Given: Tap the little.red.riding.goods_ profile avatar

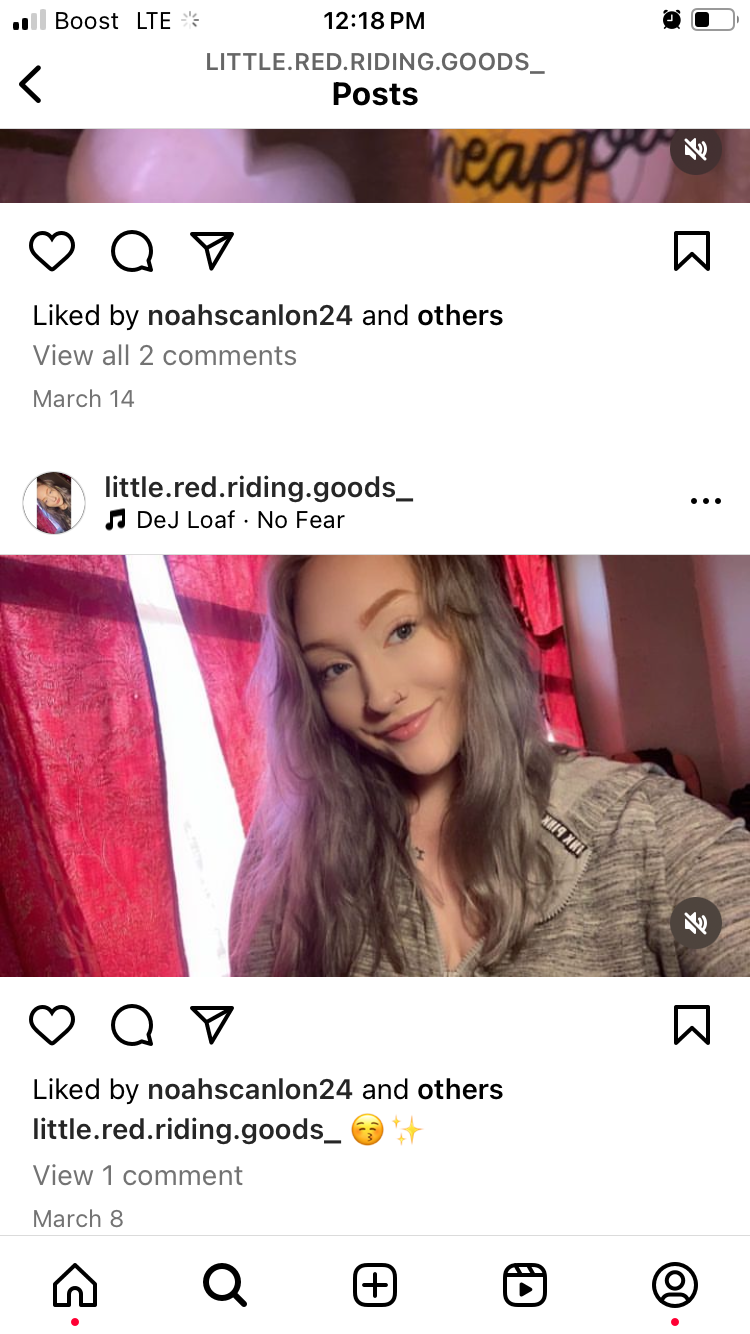Looking at the screenshot, I should point(54,503).
